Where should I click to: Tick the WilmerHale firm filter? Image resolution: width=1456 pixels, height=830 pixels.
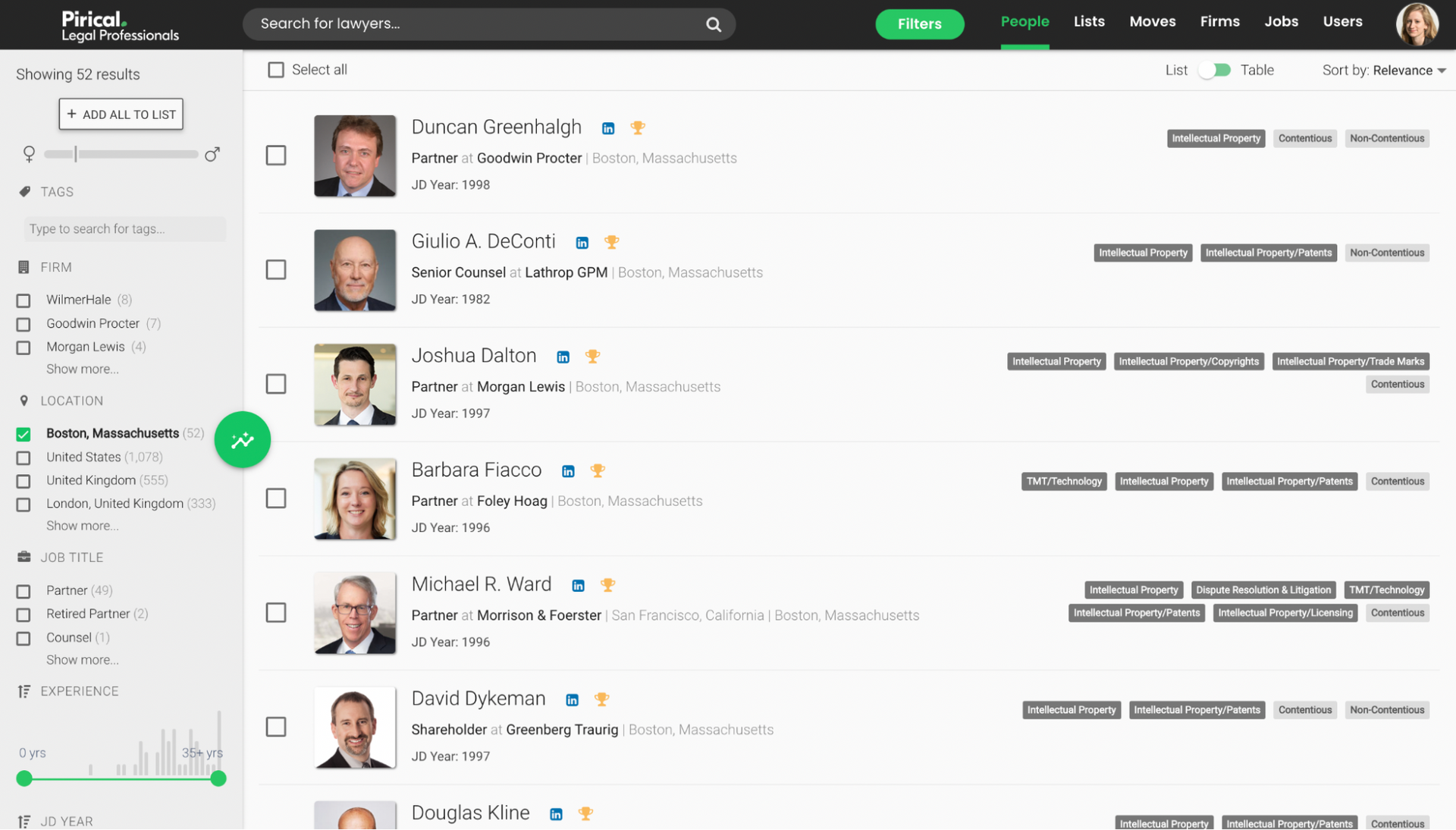pyautogui.click(x=24, y=300)
